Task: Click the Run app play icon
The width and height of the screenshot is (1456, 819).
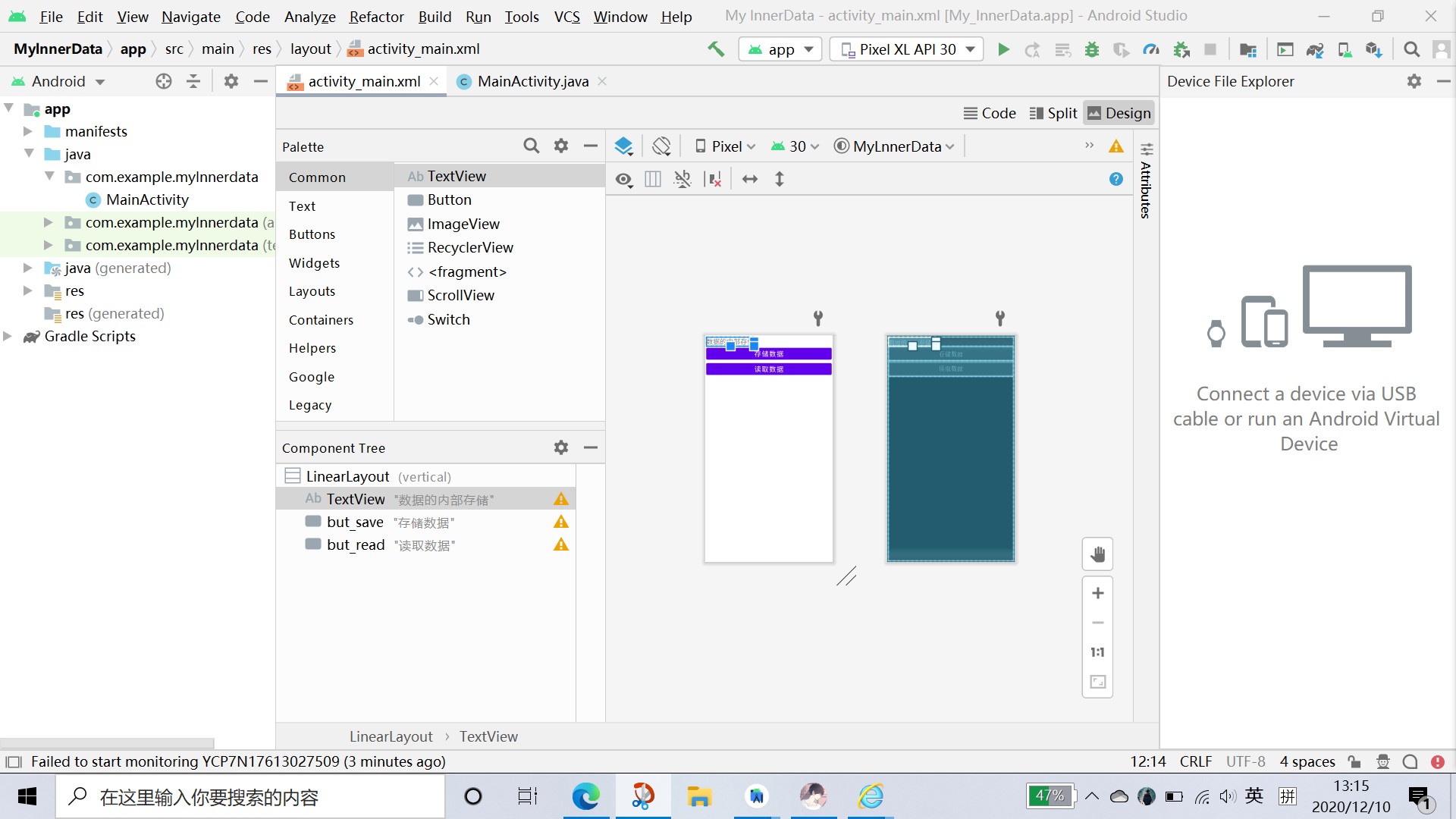Action: tap(1003, 49)
